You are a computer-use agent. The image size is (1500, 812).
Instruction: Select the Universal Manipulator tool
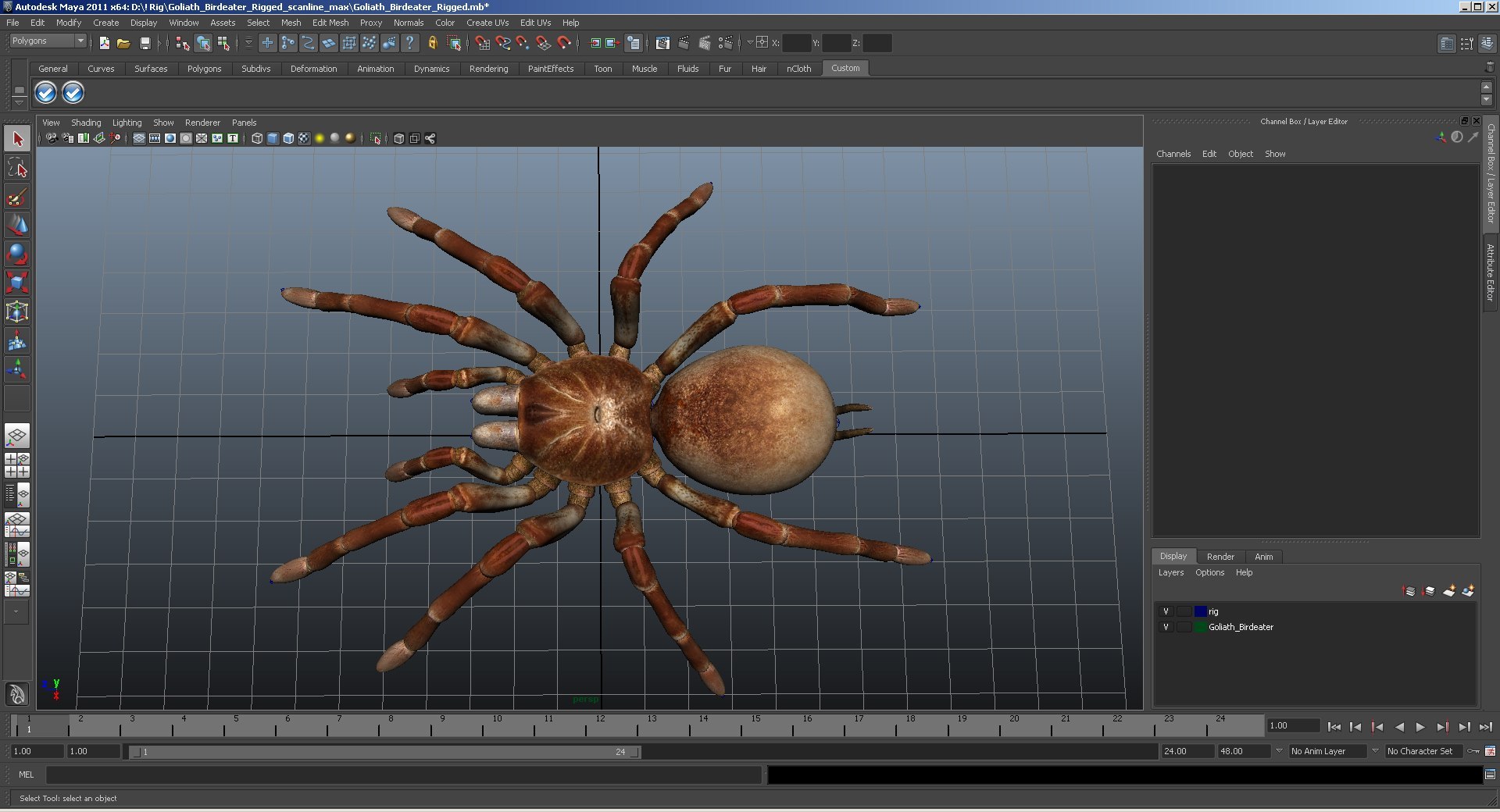[17, 312]
